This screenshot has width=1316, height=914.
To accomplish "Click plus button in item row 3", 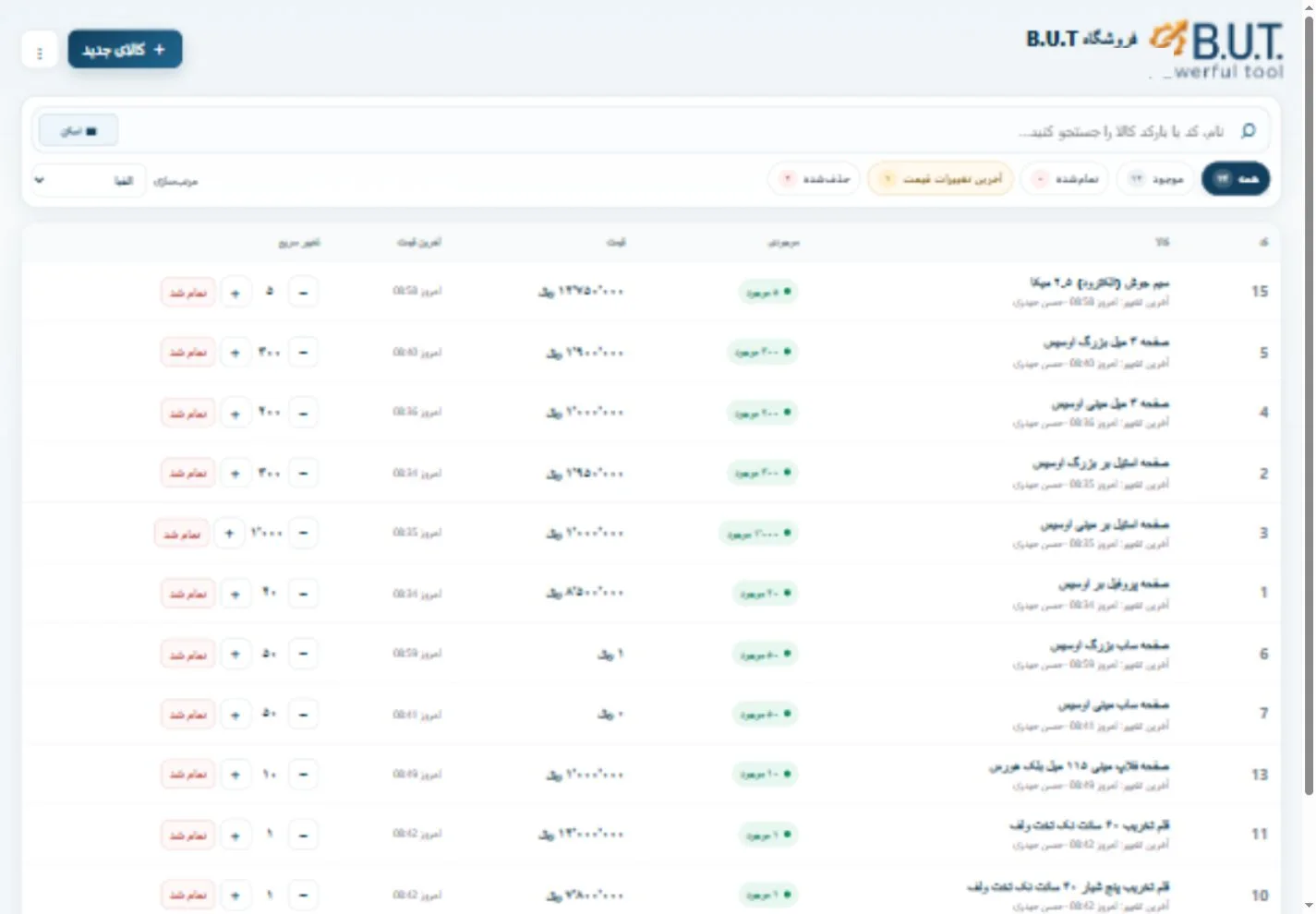I will point(229,534).
